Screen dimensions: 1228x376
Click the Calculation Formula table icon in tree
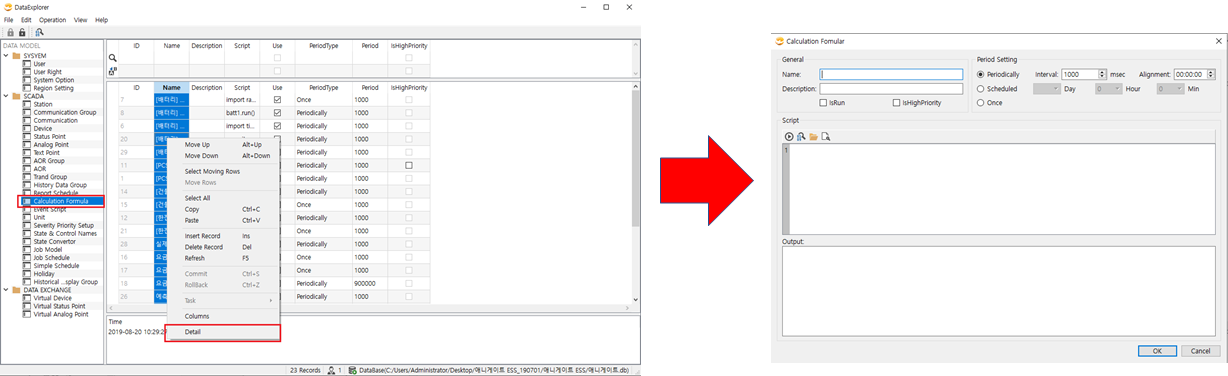[x=27, y=201]
